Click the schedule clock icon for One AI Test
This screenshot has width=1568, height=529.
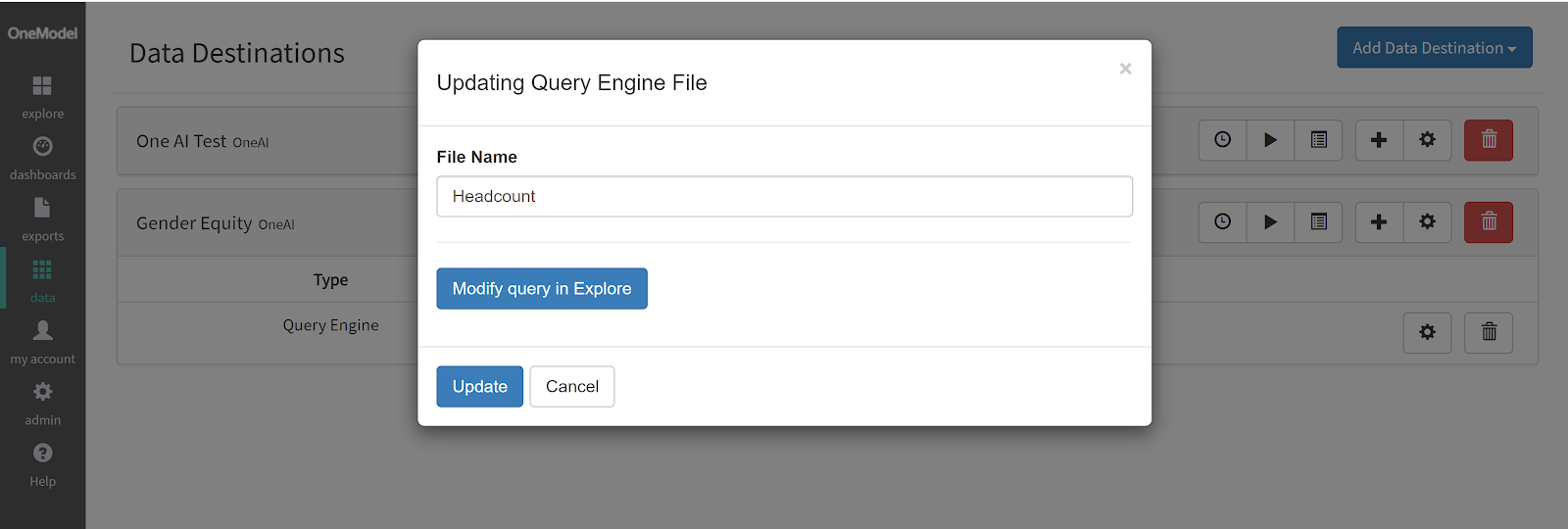coord(1222,140)
